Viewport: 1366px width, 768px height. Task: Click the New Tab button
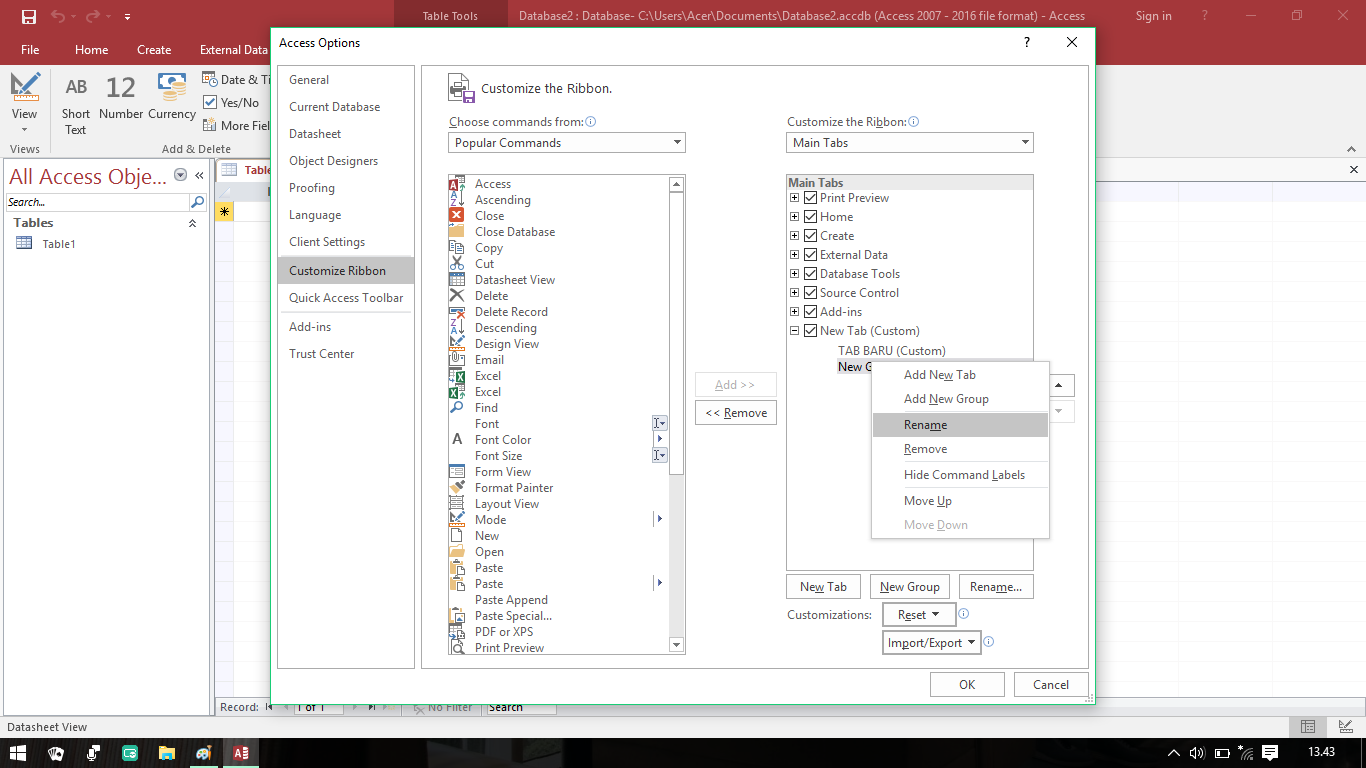(x=823, y=587)
